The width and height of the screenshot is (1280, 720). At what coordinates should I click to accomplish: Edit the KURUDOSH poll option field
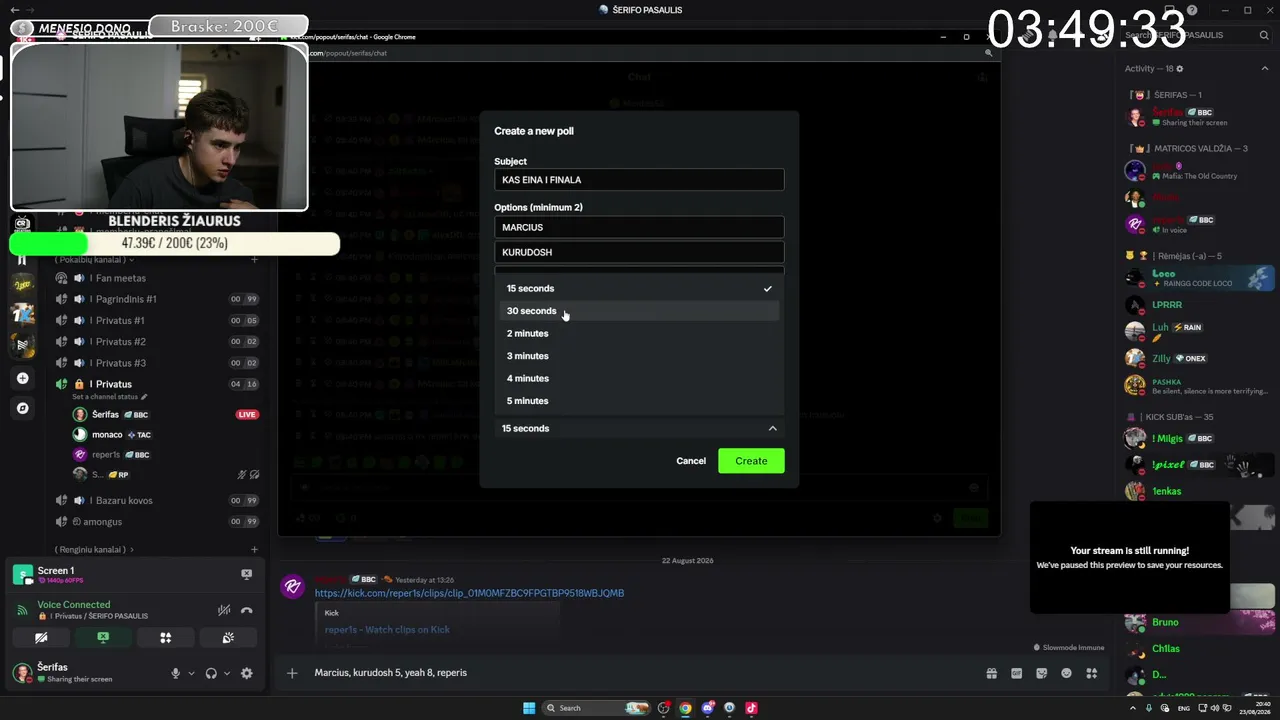coord(639,252)
